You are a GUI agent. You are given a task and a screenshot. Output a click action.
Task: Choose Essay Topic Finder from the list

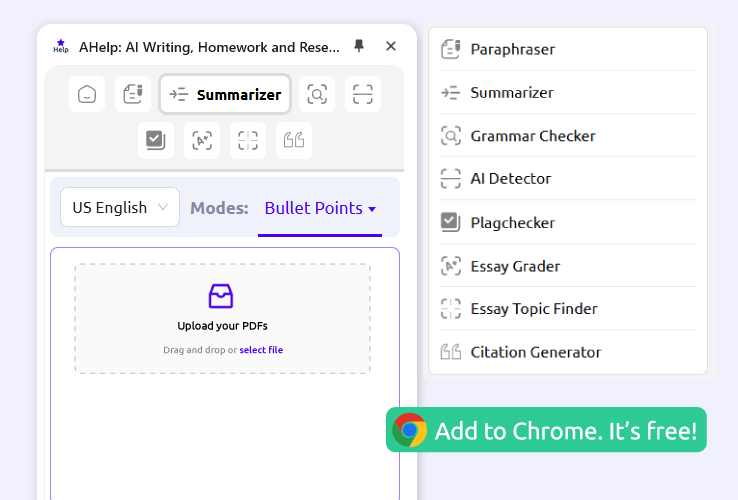(568, 308)
